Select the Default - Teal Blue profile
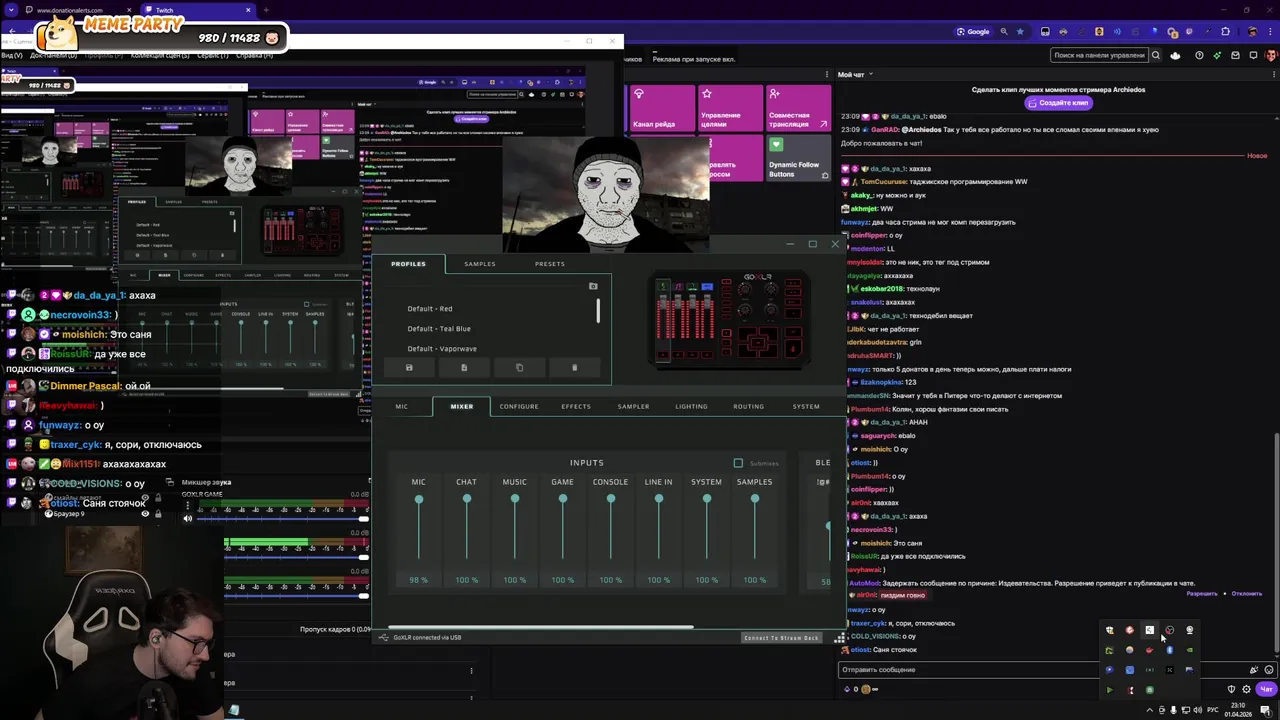This screenshot has width=1280, height=720. (439, 329)
